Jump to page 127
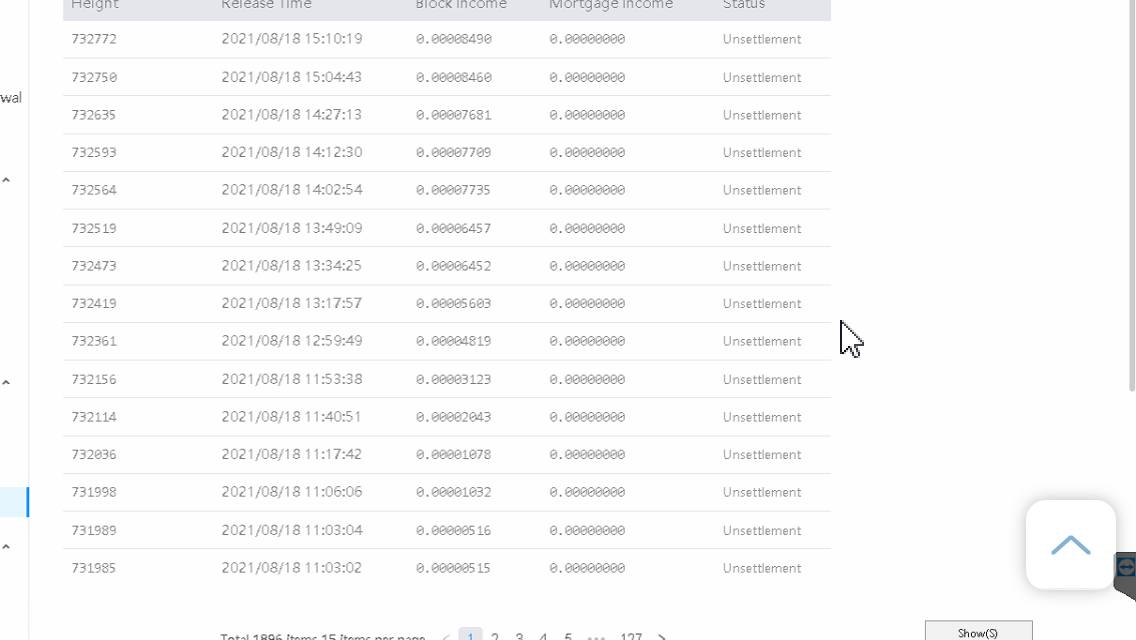This screenshot has height=640, width=1136. click(x=630, y=636)
